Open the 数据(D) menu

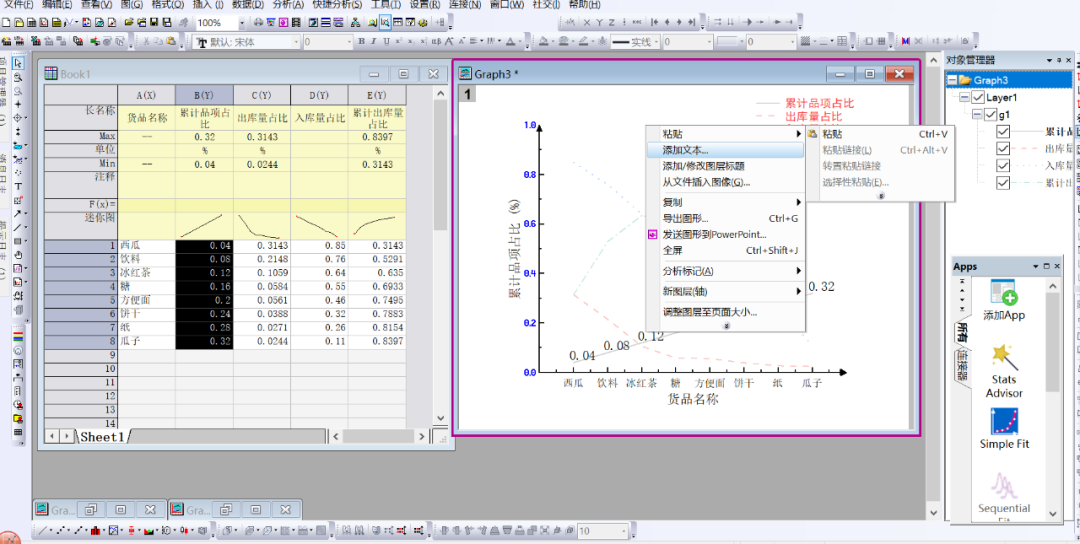[x=248, y=5]
